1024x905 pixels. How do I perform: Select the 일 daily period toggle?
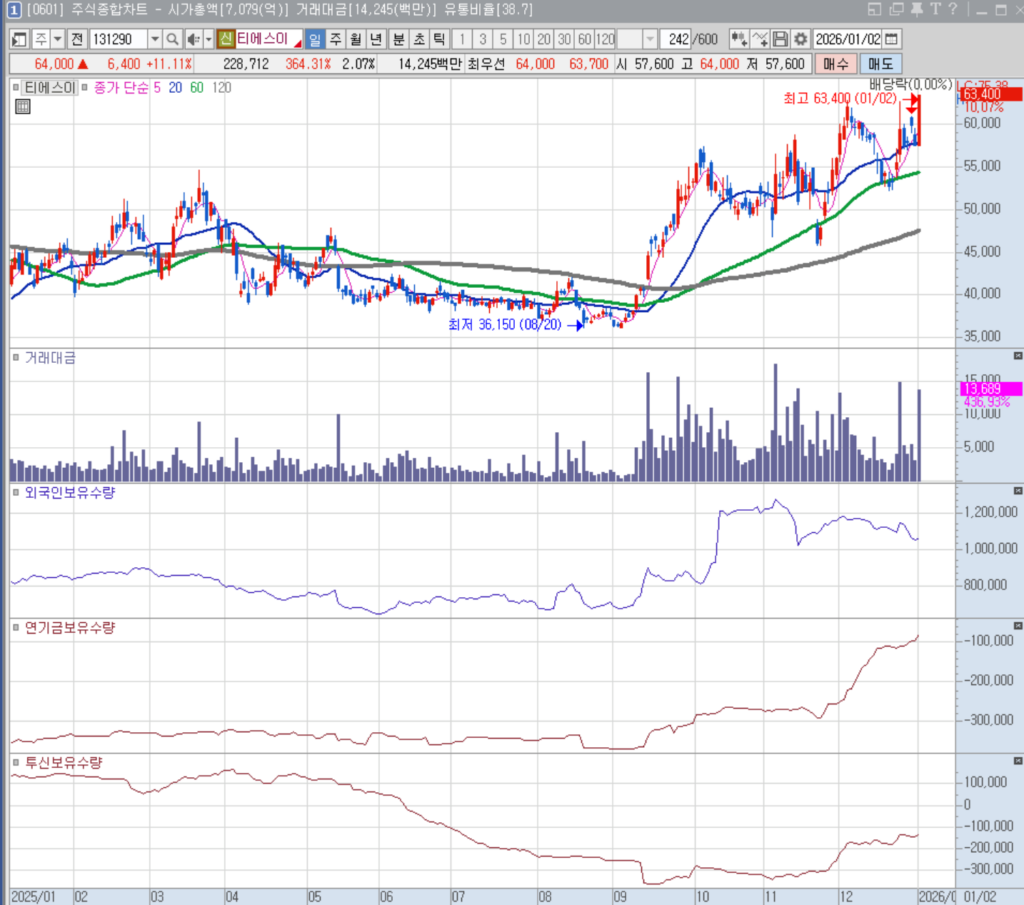coord(314,39)
